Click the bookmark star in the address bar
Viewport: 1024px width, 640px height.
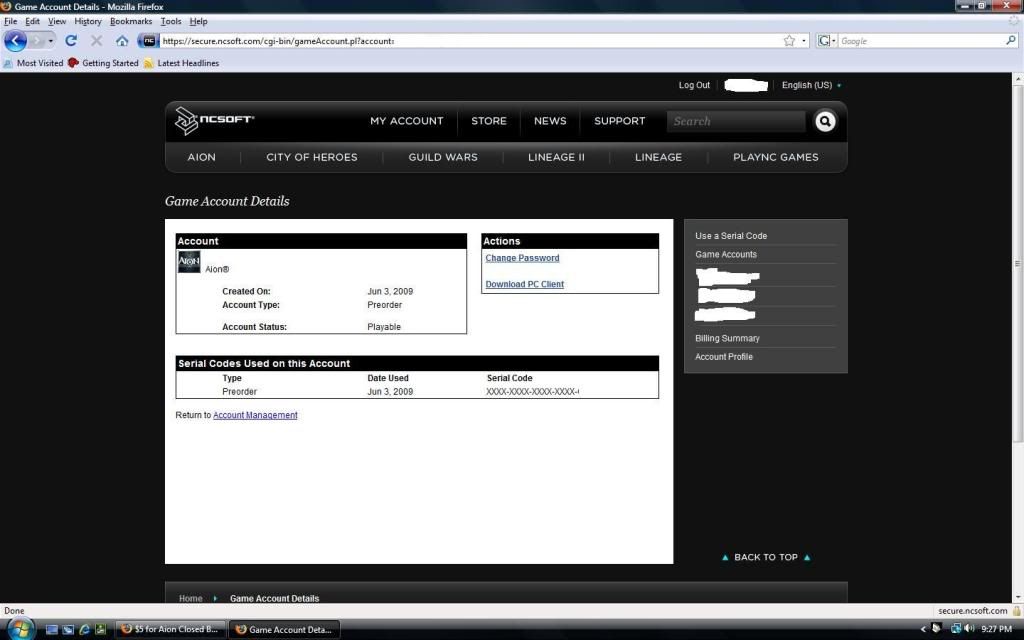click(789, 41)
